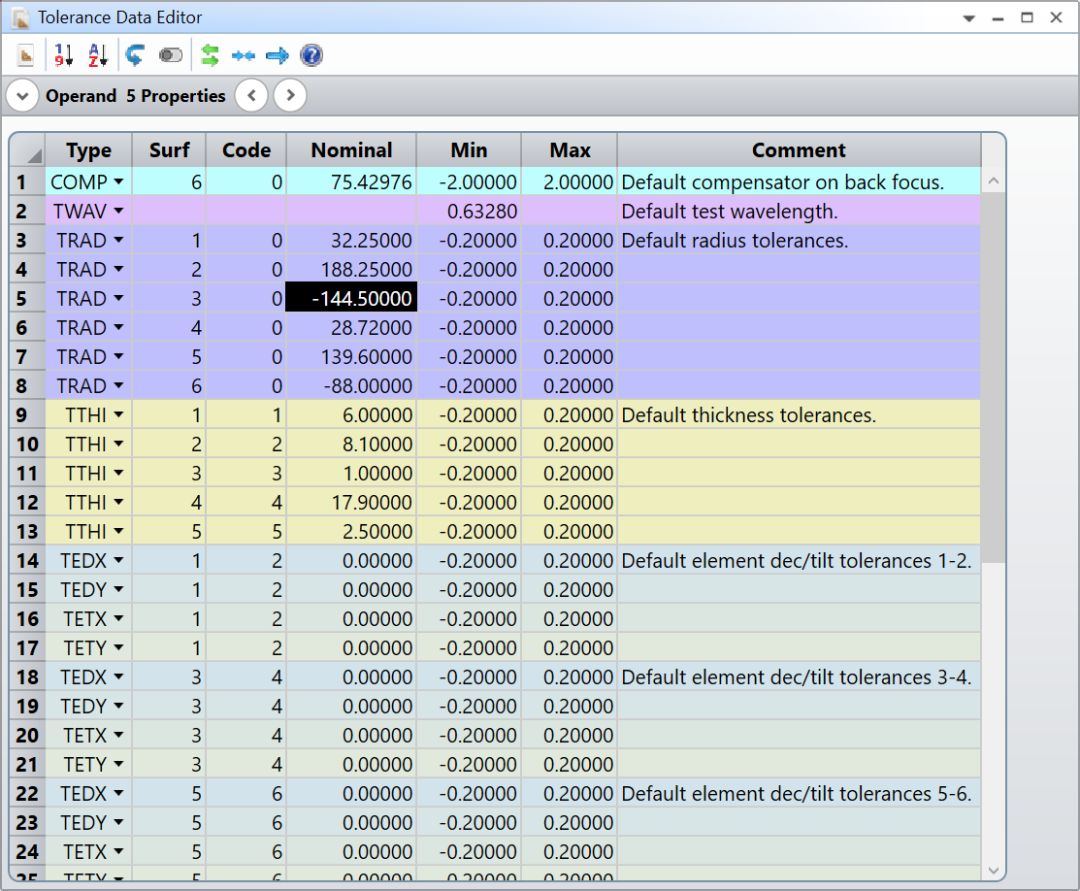Click the Comment column header
This screenshot has height=891, width=1080.
pyautogui.click(x=798, y=150)
